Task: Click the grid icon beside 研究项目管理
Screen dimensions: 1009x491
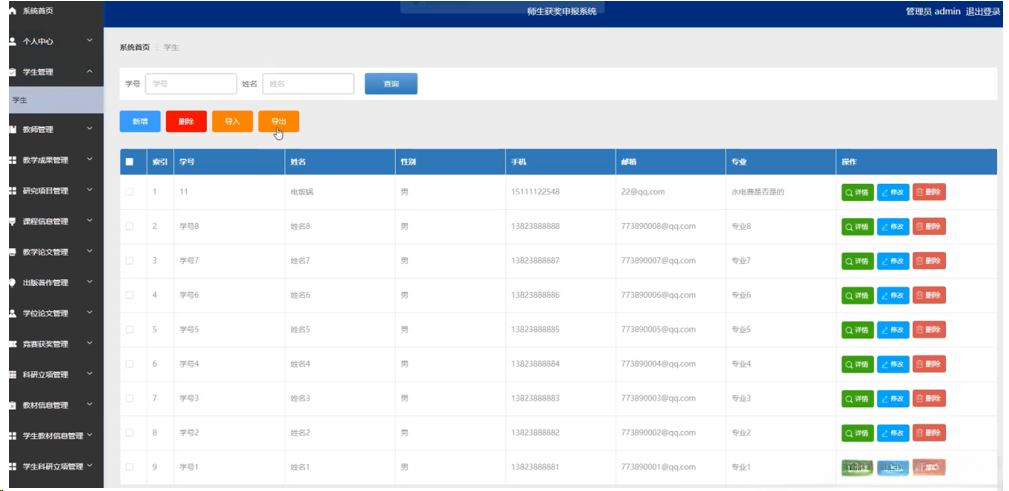Action: (x=12, y=190)
